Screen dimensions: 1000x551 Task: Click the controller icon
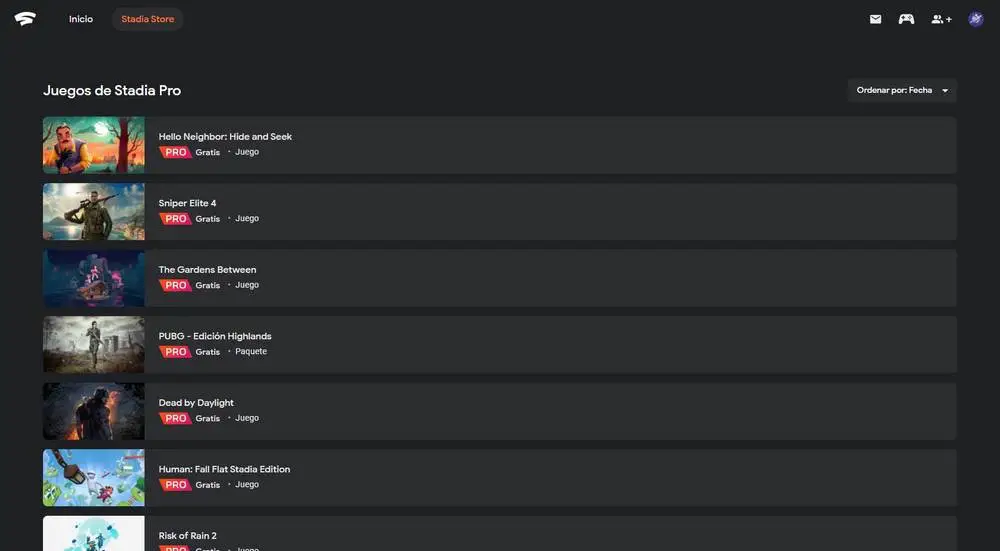(906, 19)
